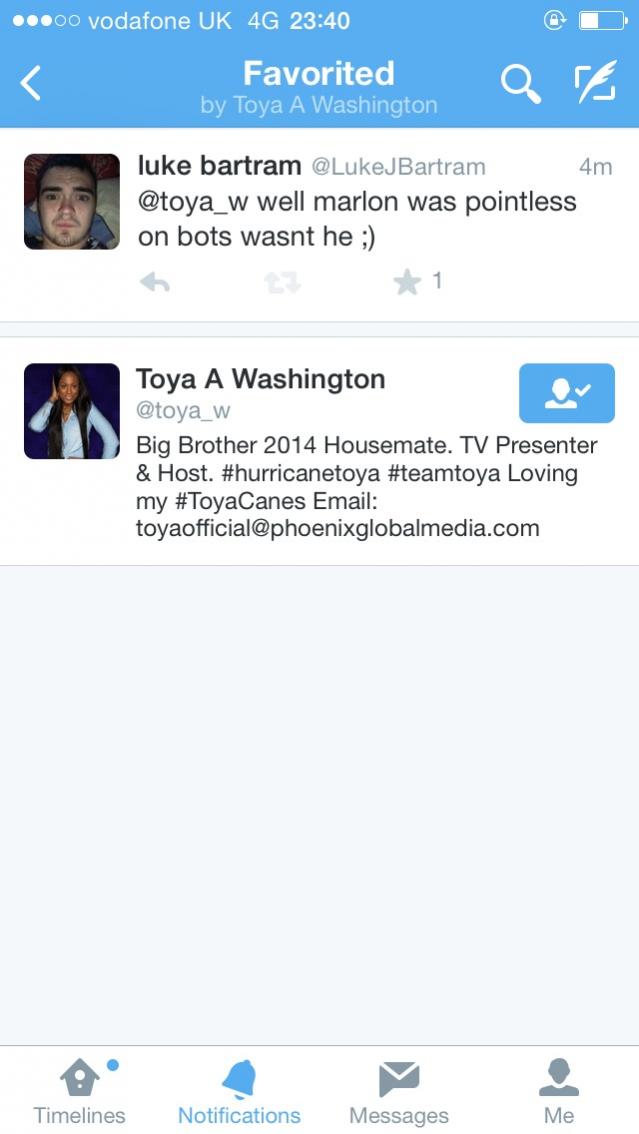Switch to the Notifications tab
The image size is (639, 1134).
click(x=239, y=1092)
